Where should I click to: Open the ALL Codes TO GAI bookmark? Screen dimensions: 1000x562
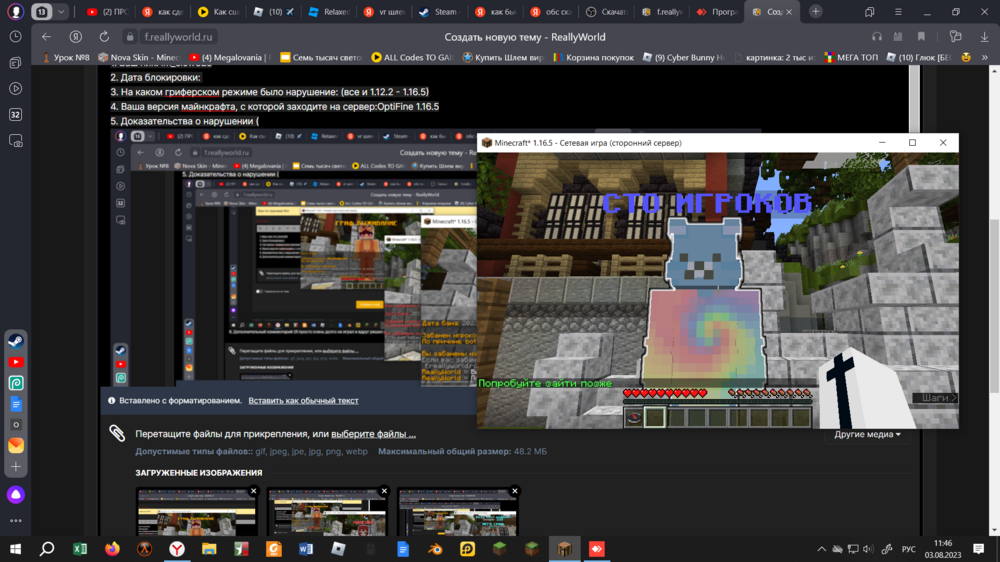point(412,57)
